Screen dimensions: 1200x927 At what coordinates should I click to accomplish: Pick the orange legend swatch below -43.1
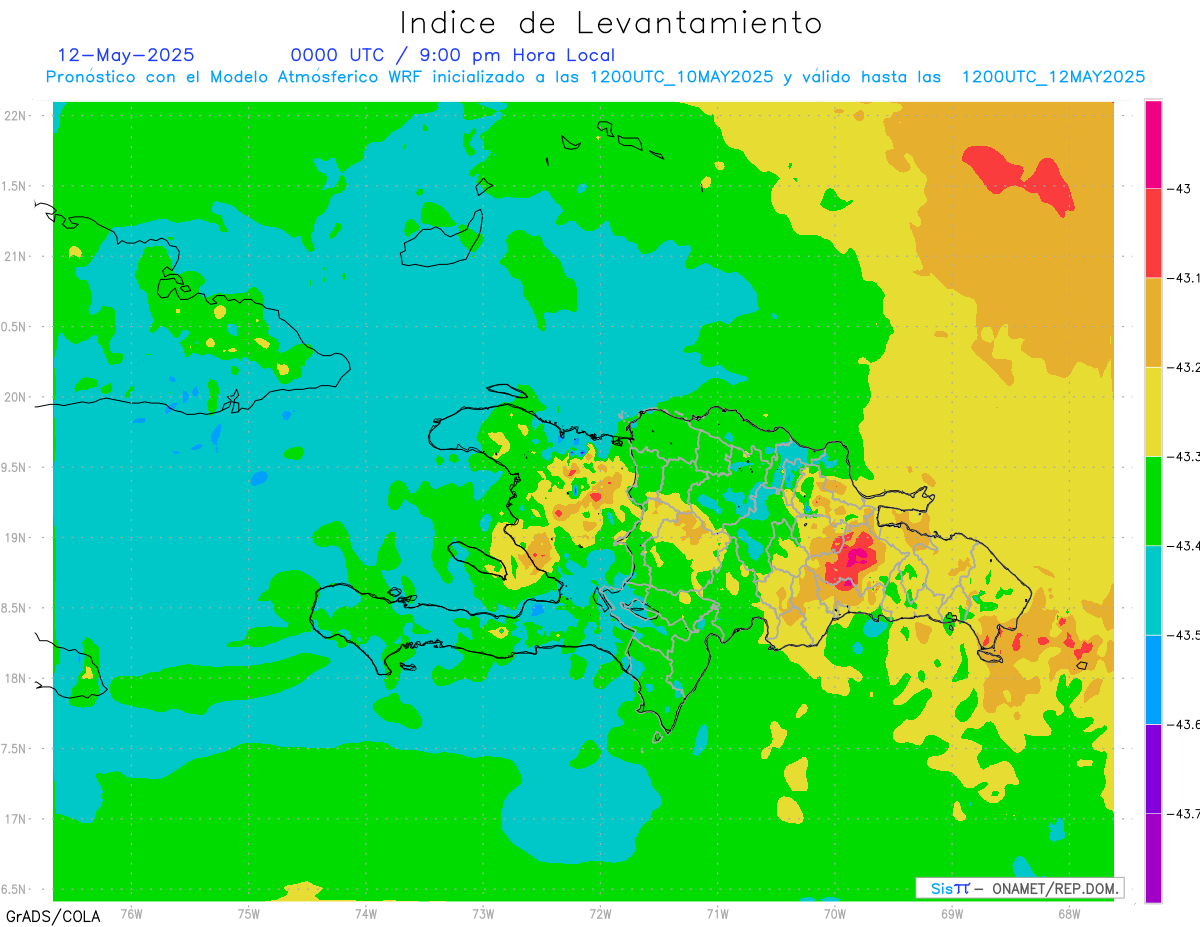pyautogui.click(x=1153, y=322)
